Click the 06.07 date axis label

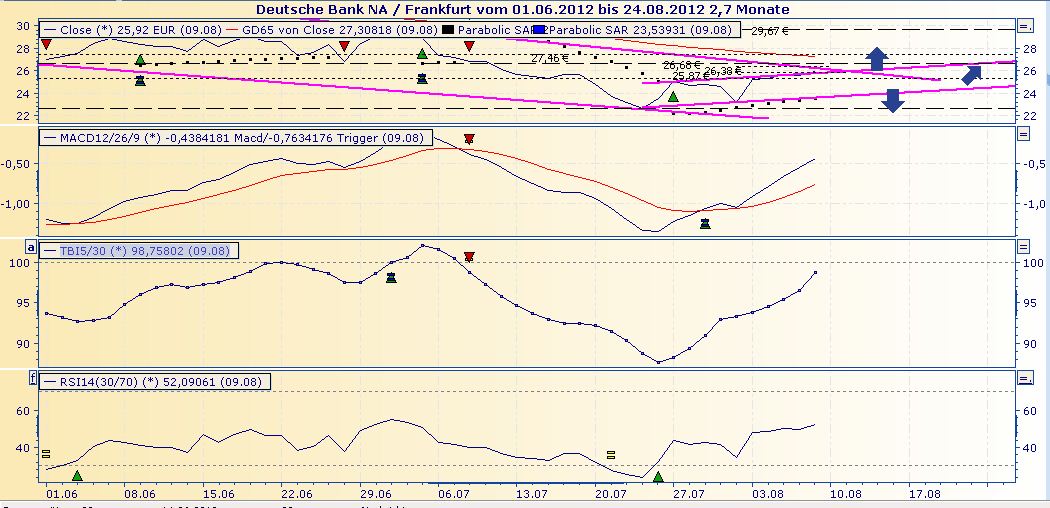click(x=453, y=494)
